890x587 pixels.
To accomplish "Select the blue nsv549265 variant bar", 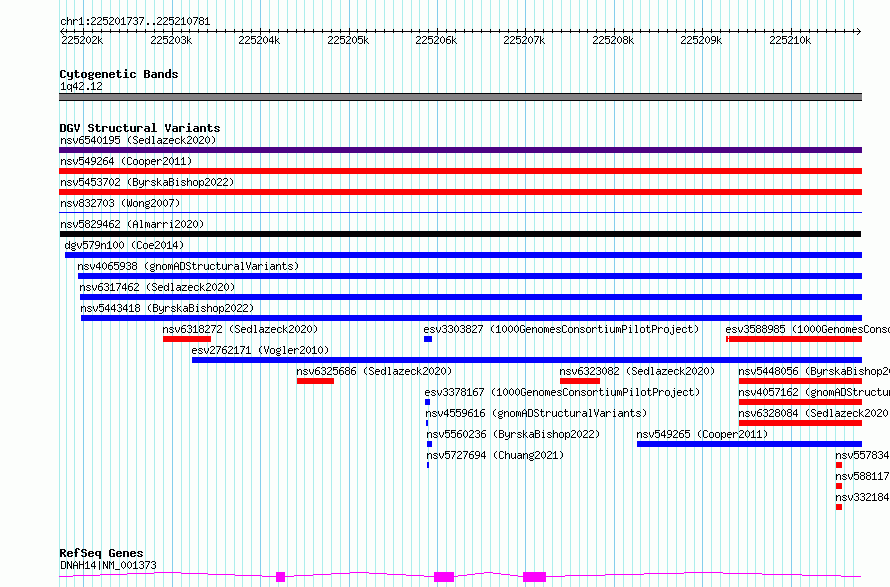I will click(749, 444).
